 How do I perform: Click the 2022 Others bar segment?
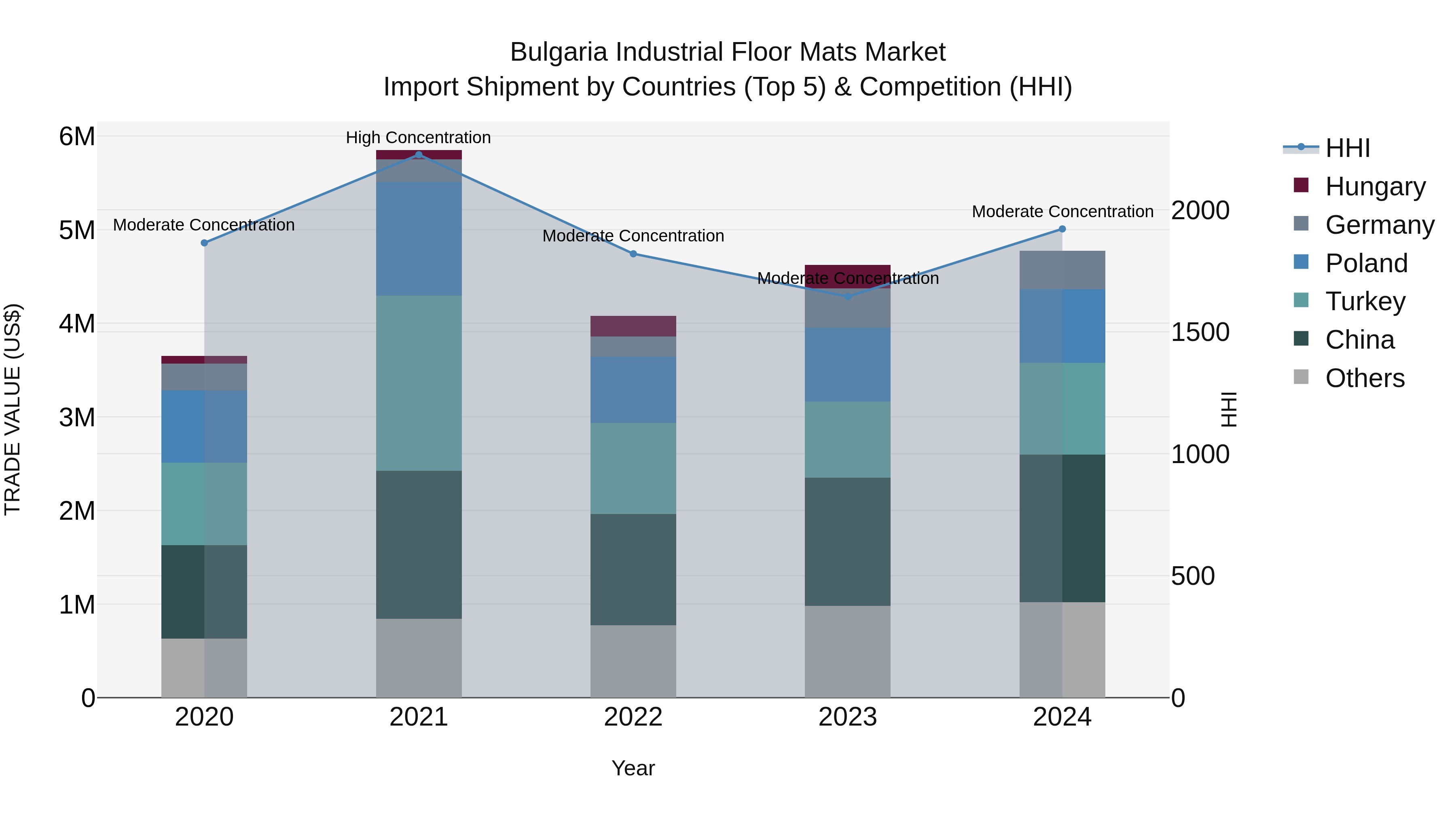click(634, 661)
